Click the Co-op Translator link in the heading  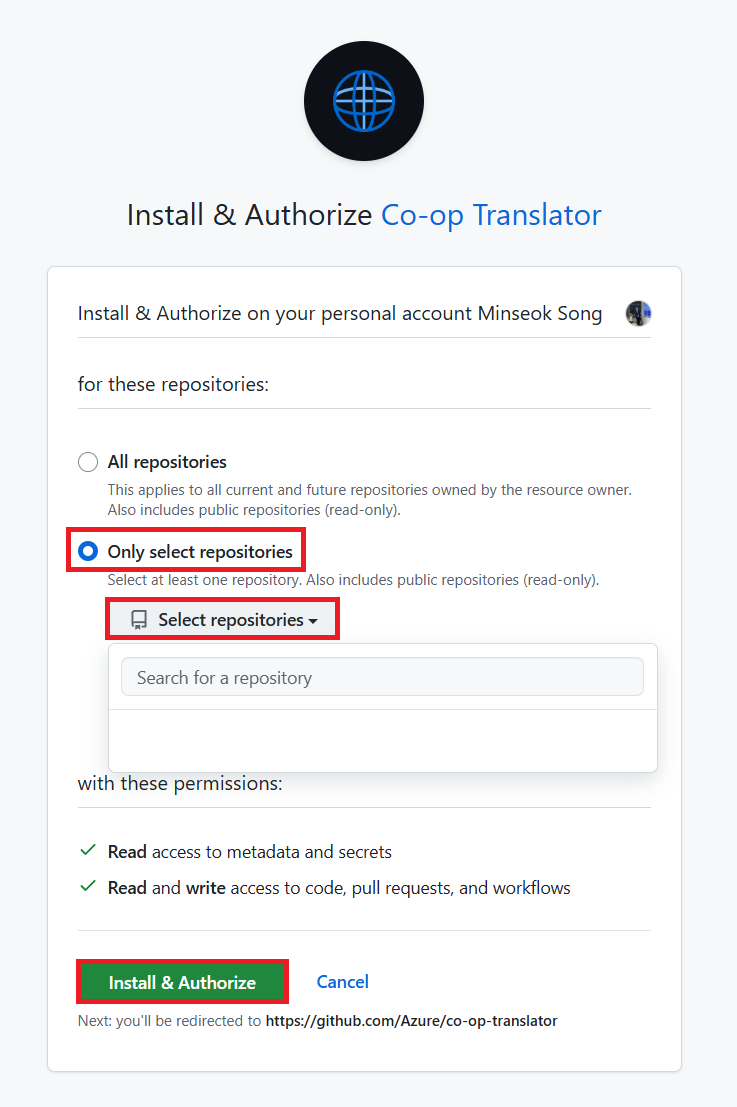click(490, 214)
